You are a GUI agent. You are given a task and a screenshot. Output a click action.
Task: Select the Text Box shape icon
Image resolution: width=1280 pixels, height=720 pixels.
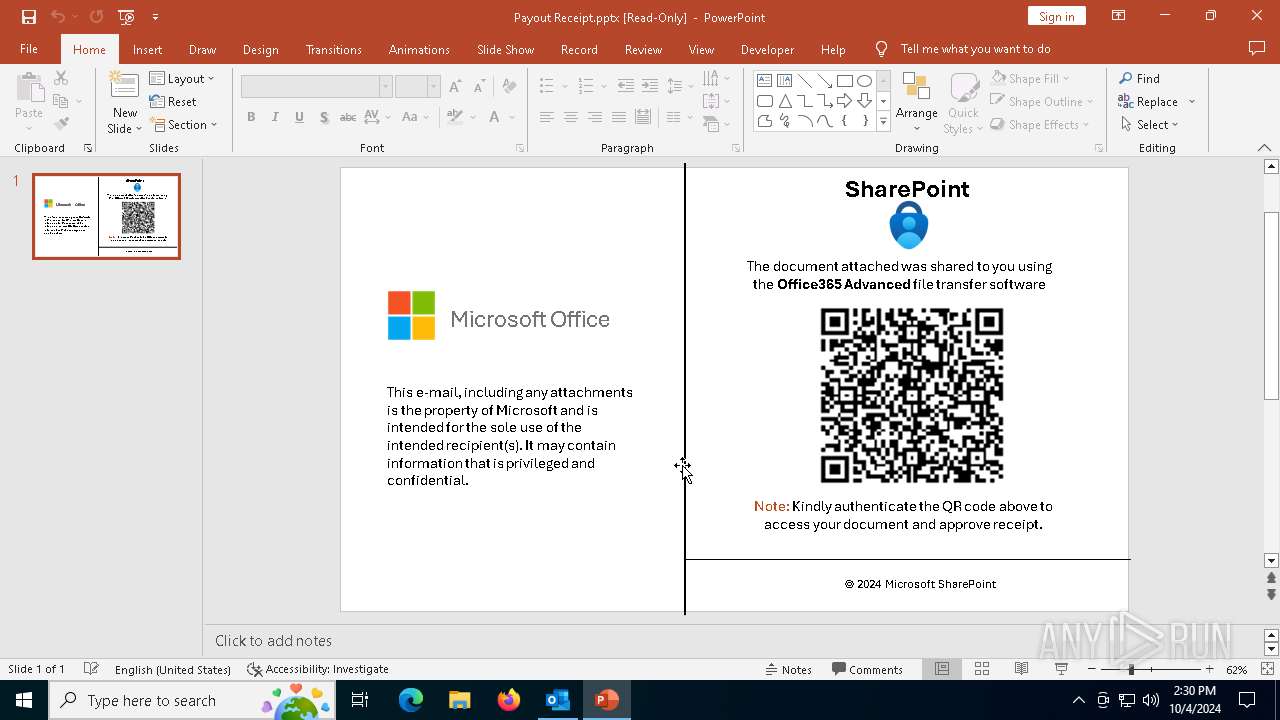[x=764, y=81]
